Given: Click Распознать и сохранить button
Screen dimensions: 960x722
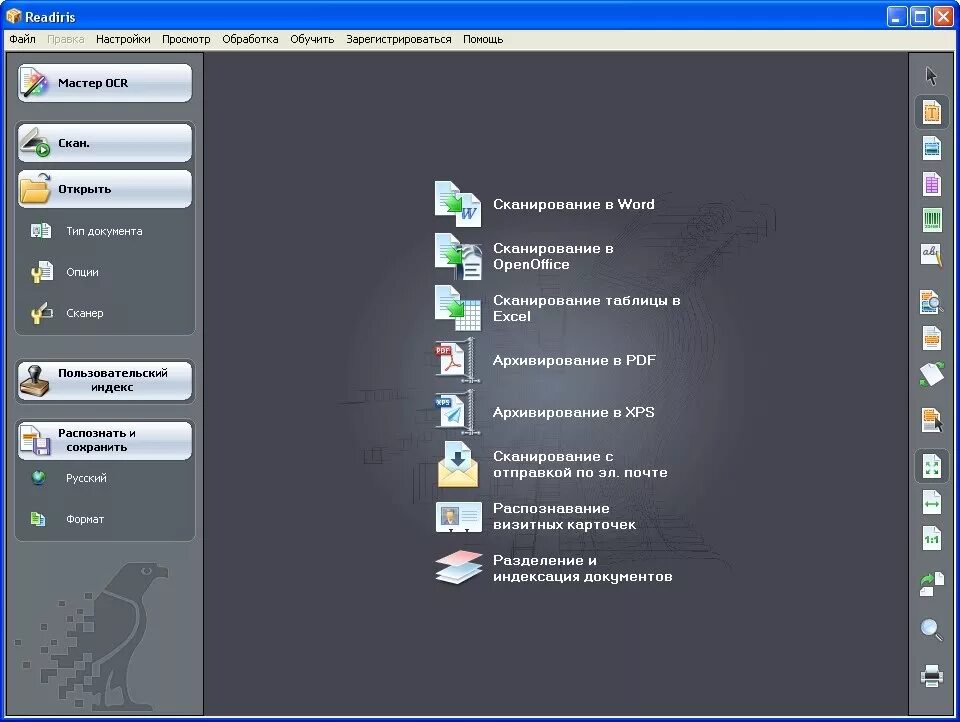Looking at the screenshot, I should [x=105, y=440].
